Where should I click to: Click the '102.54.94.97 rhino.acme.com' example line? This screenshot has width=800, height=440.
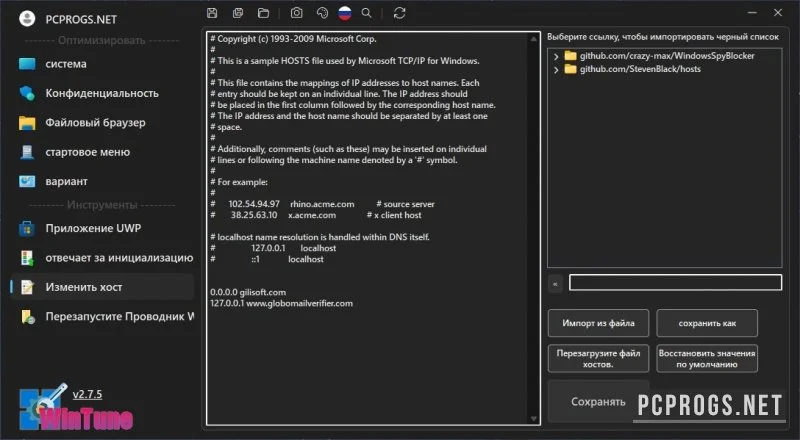point(322,204)
